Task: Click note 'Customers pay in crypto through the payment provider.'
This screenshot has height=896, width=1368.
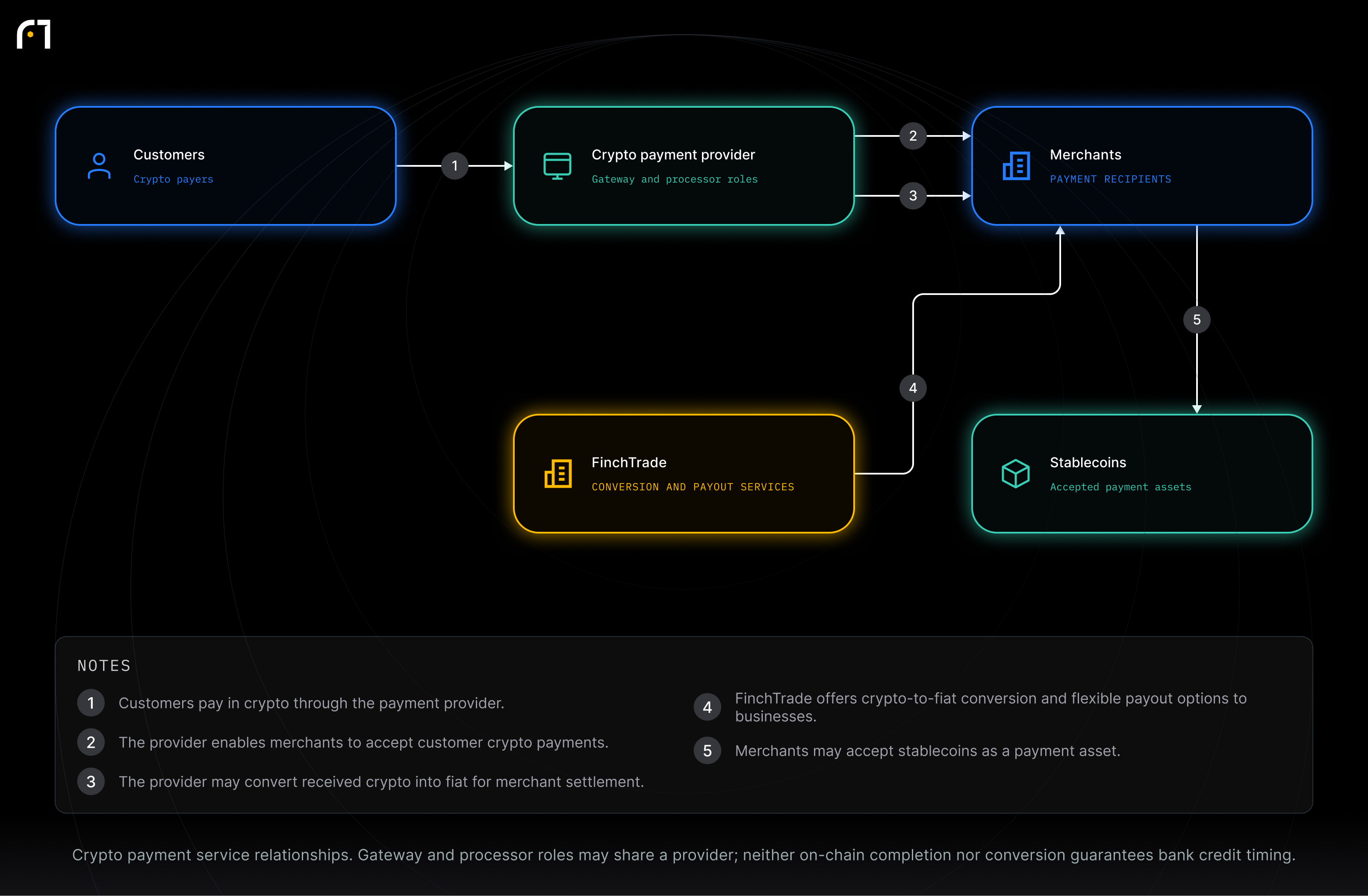Action: [x=311, y=703]
